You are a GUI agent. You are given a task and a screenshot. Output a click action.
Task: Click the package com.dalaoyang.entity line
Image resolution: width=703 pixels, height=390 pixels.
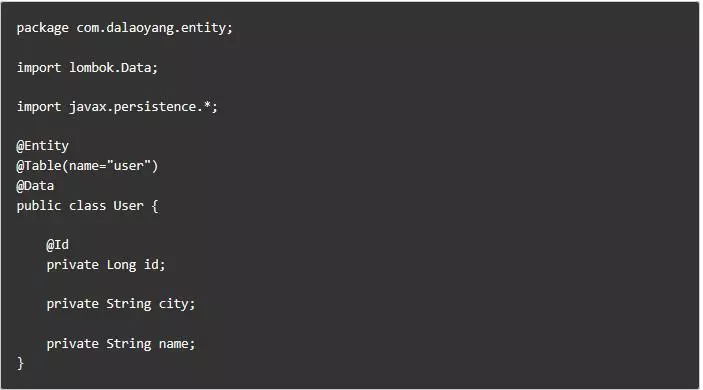pos(125,28)
